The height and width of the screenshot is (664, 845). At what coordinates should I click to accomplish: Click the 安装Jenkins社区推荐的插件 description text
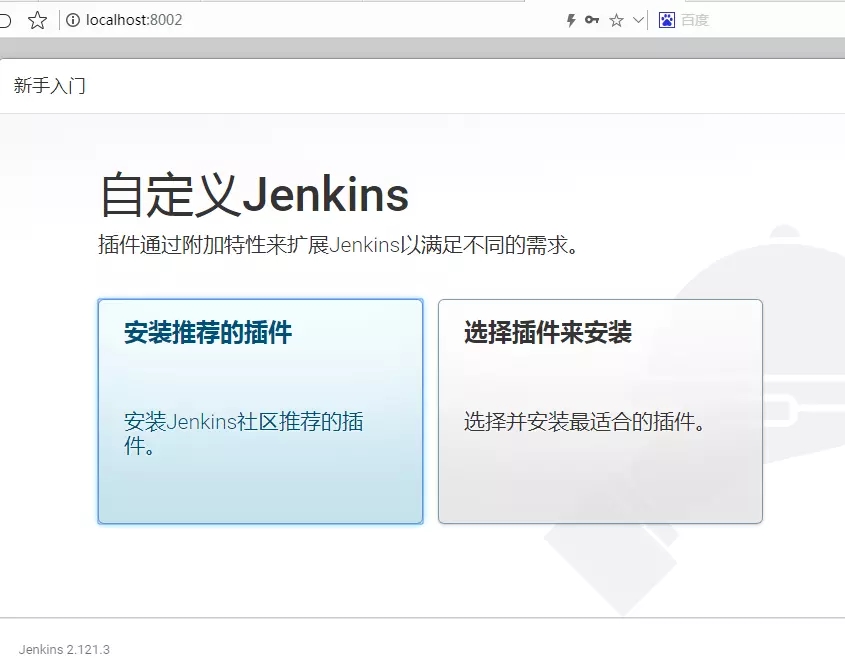tap(243, 432)
